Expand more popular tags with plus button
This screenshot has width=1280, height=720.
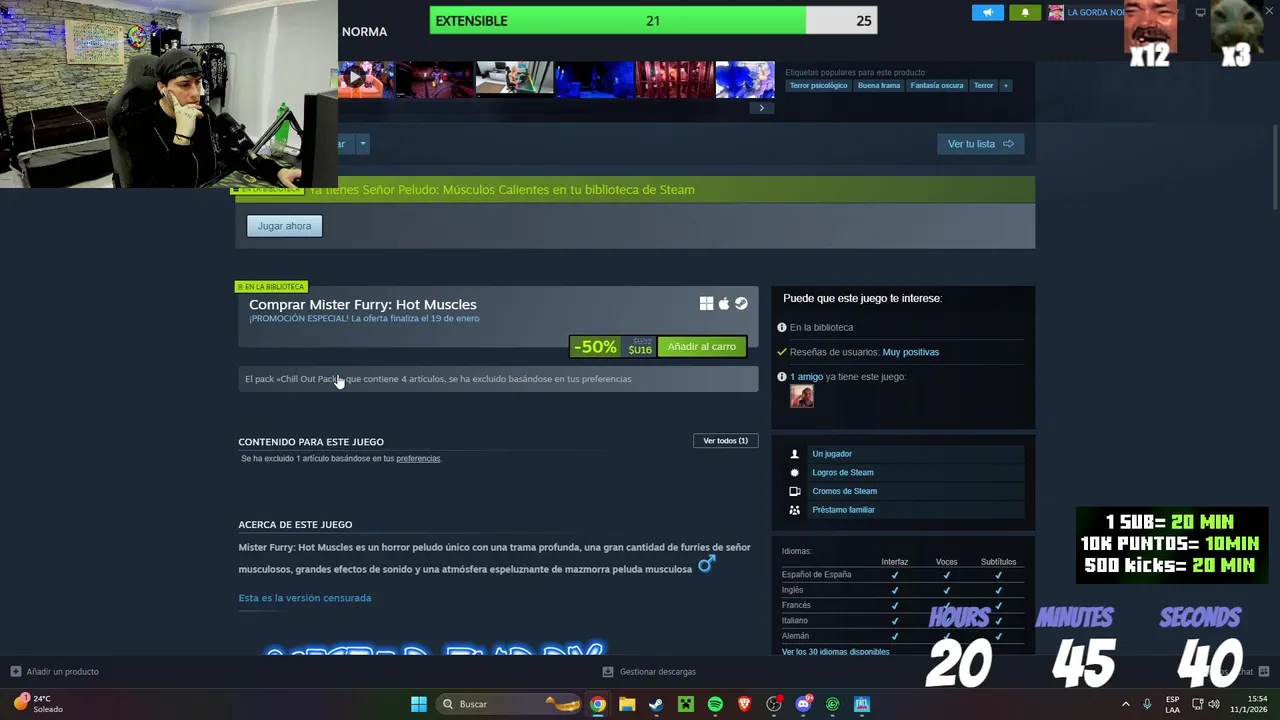(x=1006, y=85)
